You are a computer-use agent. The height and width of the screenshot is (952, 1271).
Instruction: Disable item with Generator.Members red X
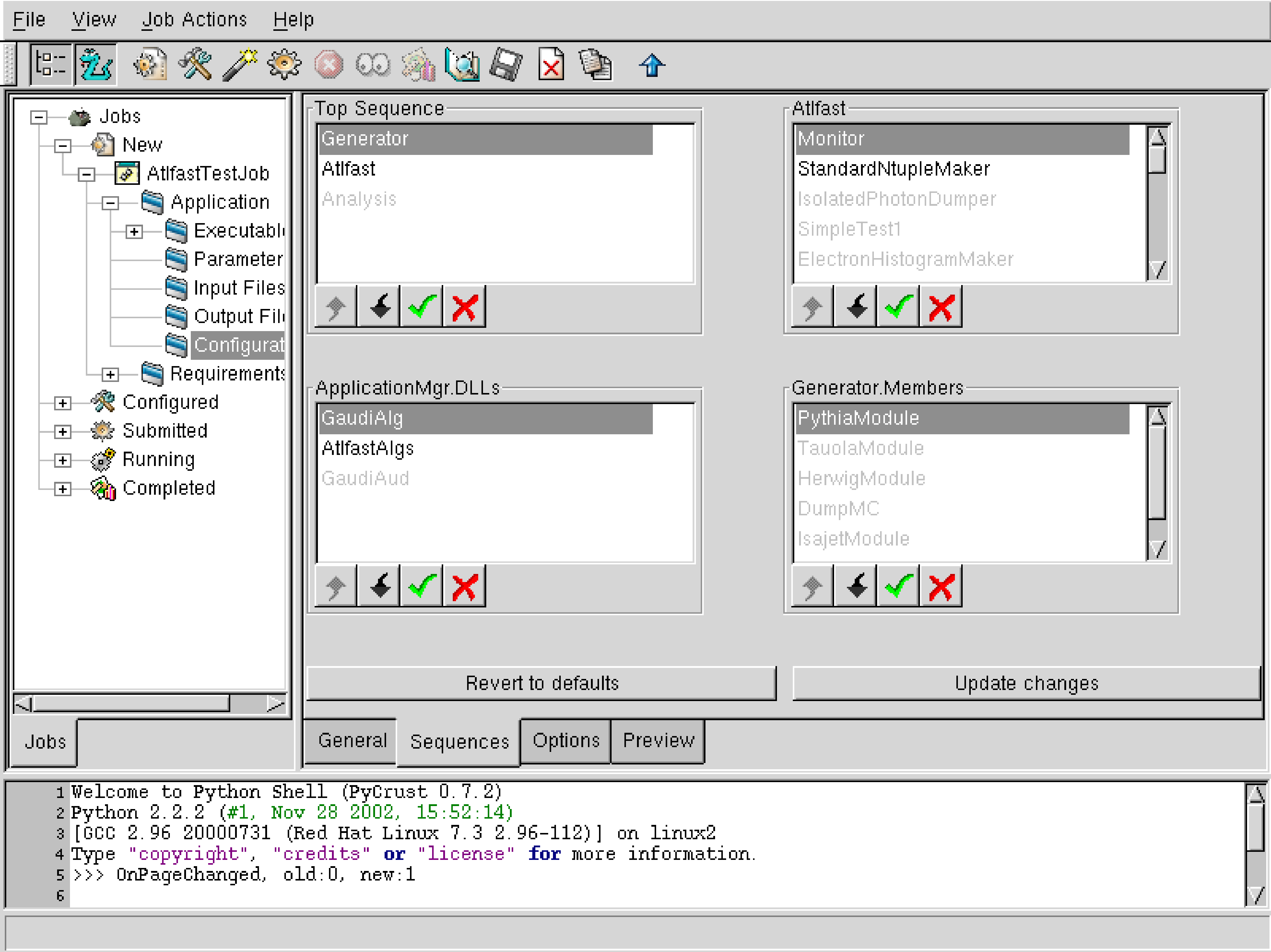(941, 586)
